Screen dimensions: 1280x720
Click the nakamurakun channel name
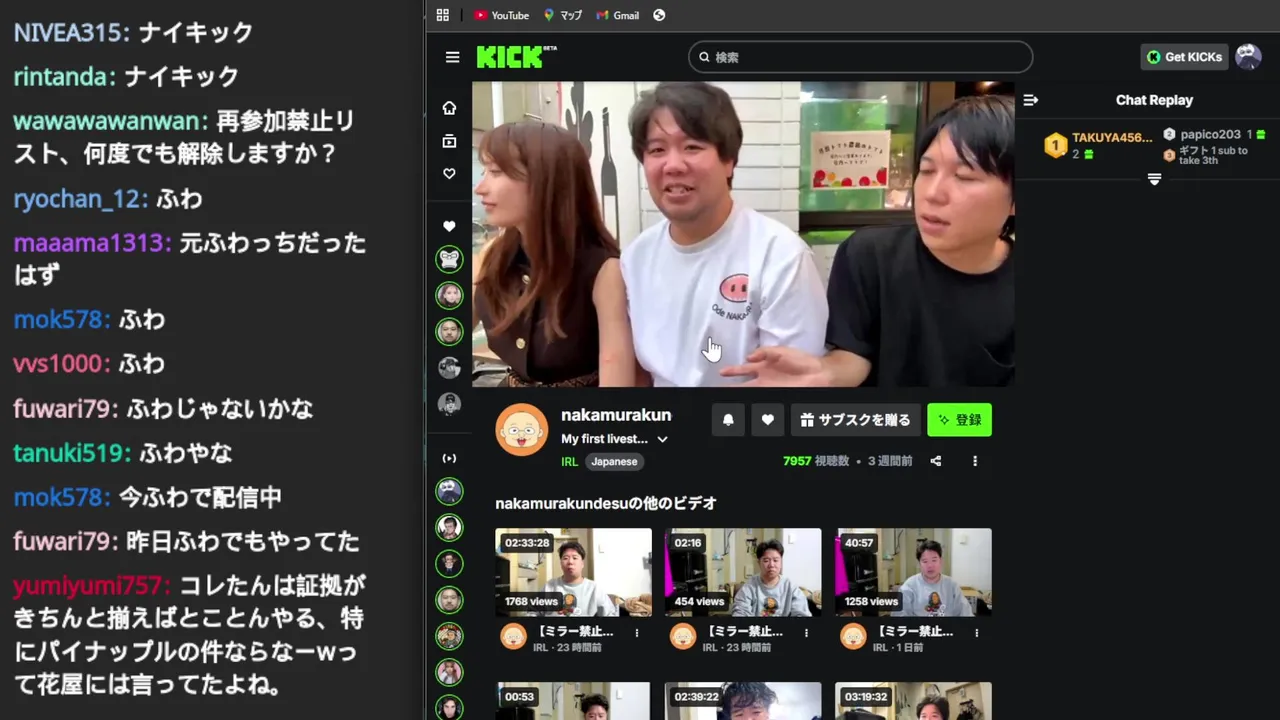click(x=616, y=415)
